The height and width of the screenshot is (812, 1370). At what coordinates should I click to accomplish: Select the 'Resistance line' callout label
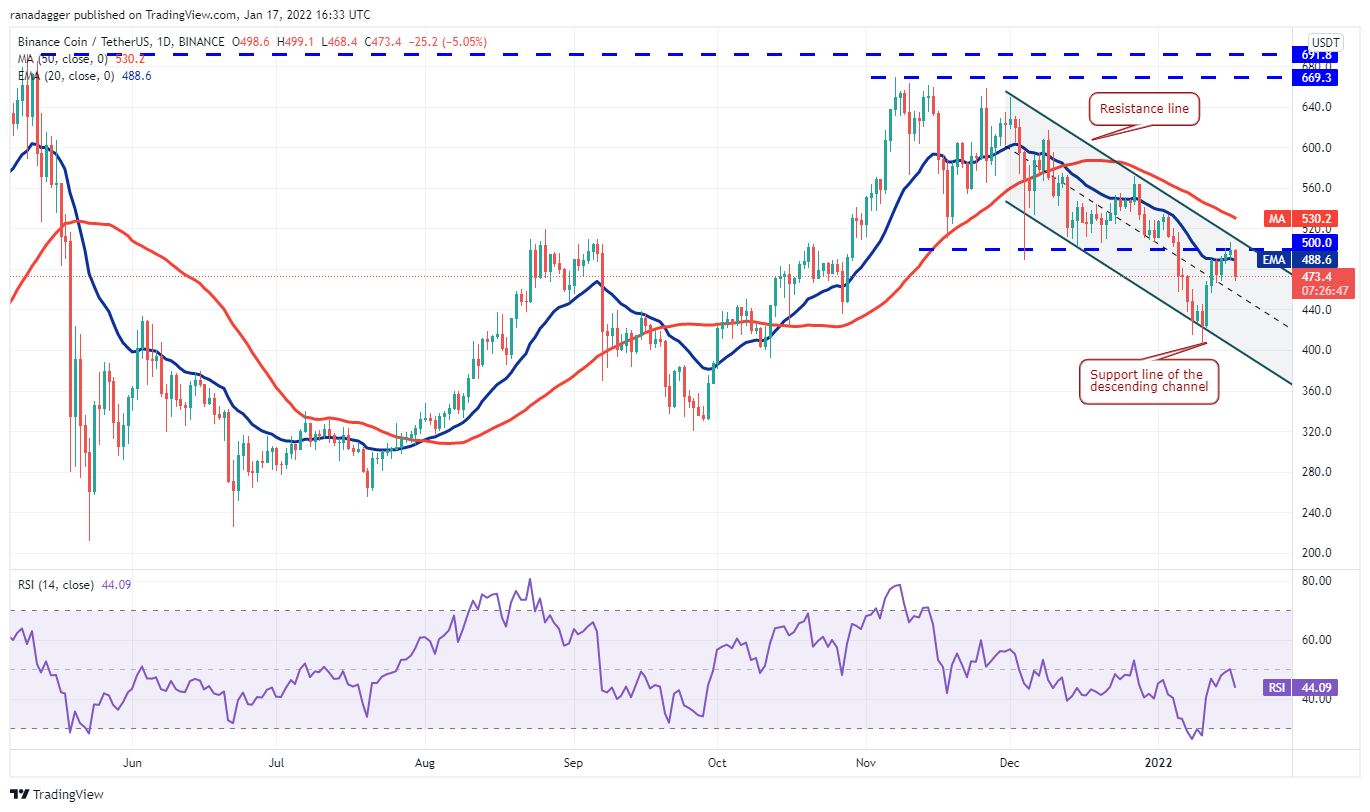click(x=1144, y=109)
